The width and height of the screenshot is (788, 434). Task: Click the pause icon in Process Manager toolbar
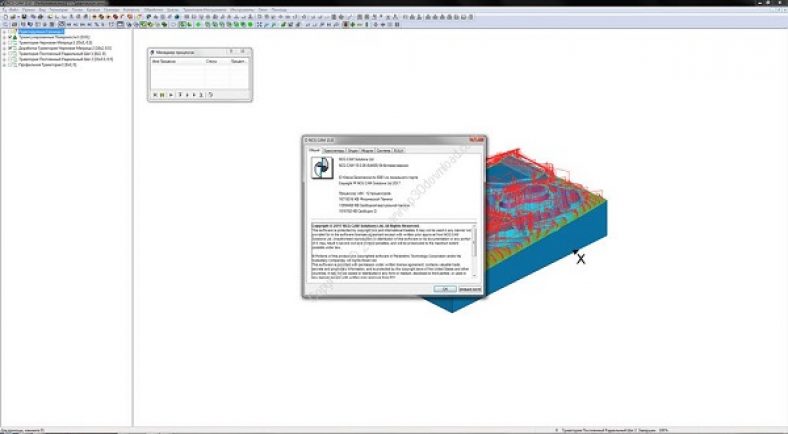(162, 94)
